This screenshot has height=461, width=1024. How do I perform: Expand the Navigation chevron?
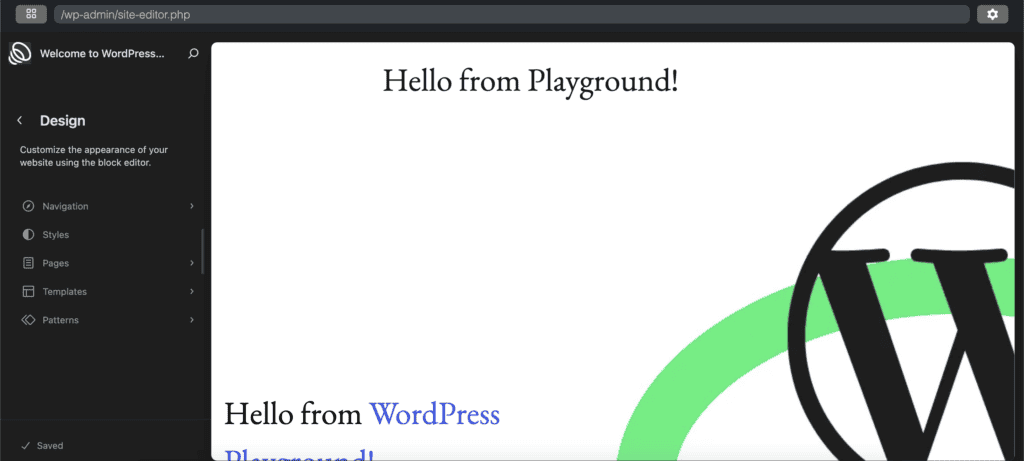pyautogui.click(x=192, y=206)
